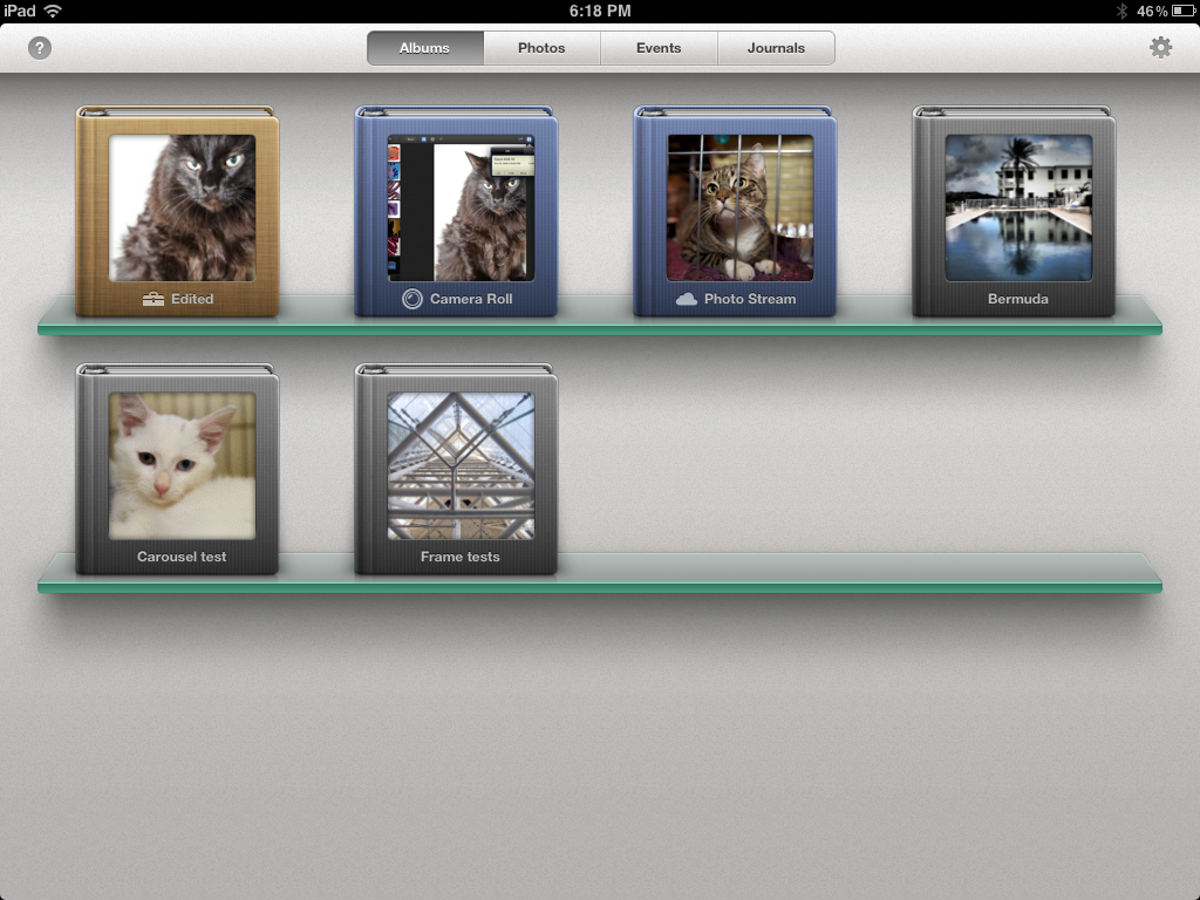Click the toolbox icon on Edited album
Viewport: 1200px width, 900px height.
pyautogui.click(x=153, y=299)
